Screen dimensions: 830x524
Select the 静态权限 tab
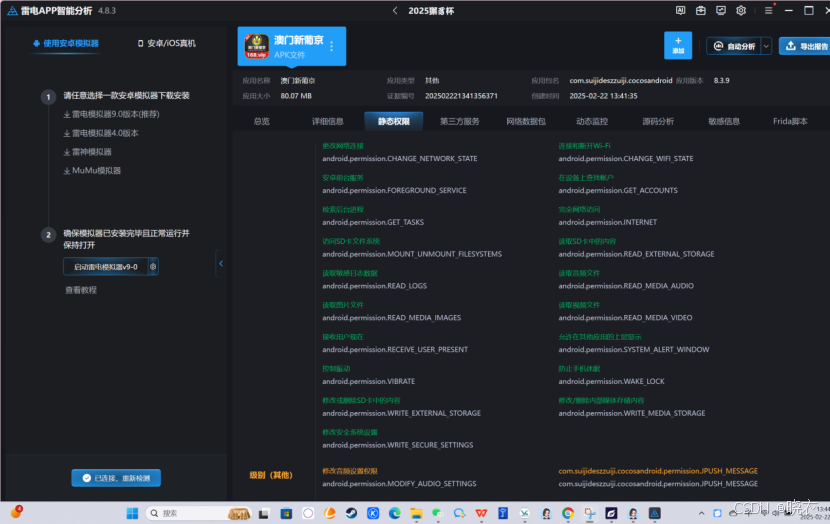(394, 121)
